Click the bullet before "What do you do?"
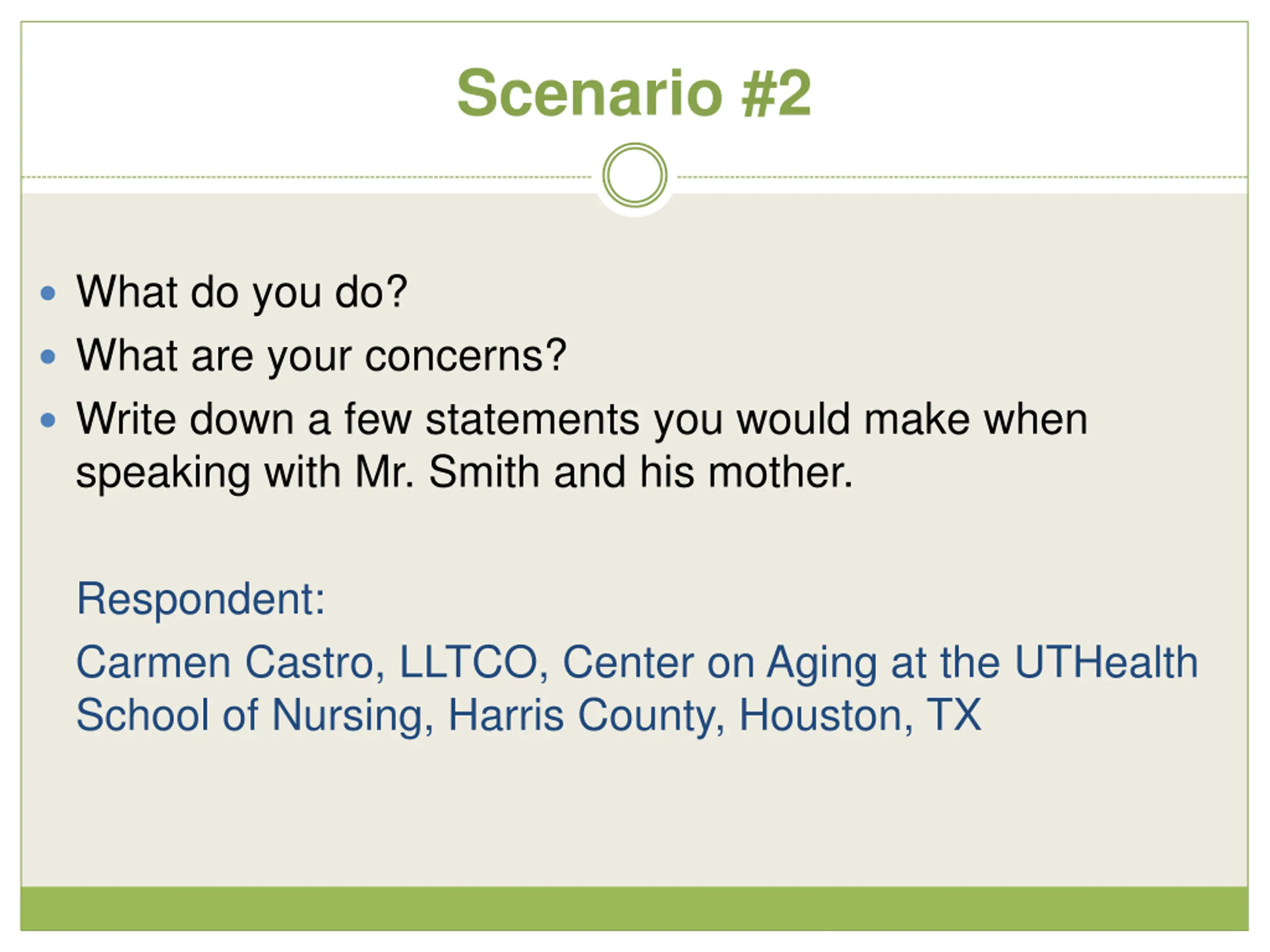The height and width of the screenshot is (952, 1270). click(48, 294)
